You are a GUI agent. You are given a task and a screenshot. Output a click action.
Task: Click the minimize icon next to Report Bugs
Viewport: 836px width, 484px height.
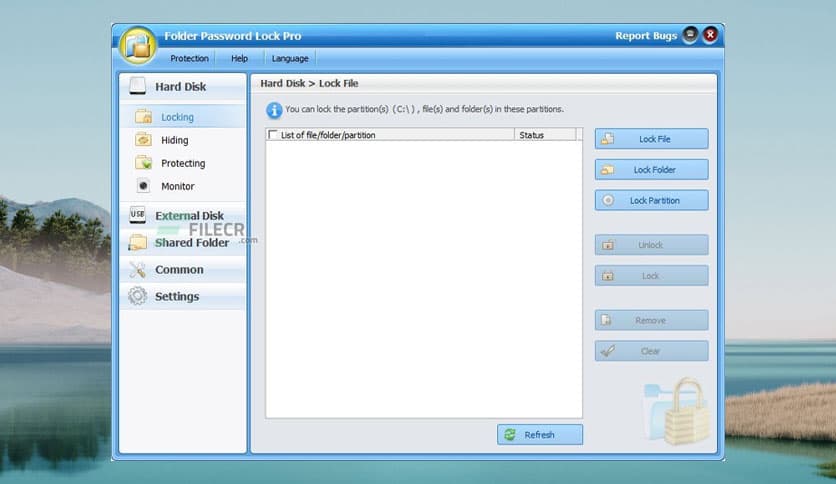pyautogui.click(x=690, y=35)
